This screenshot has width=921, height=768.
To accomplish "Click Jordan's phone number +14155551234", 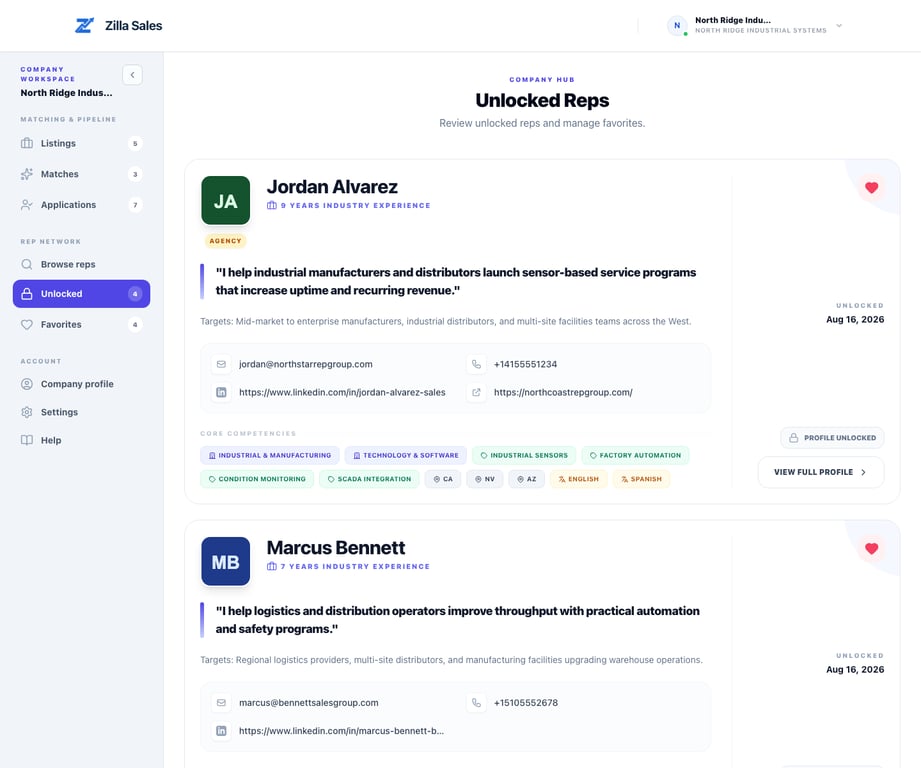I will tap(525, 364).
